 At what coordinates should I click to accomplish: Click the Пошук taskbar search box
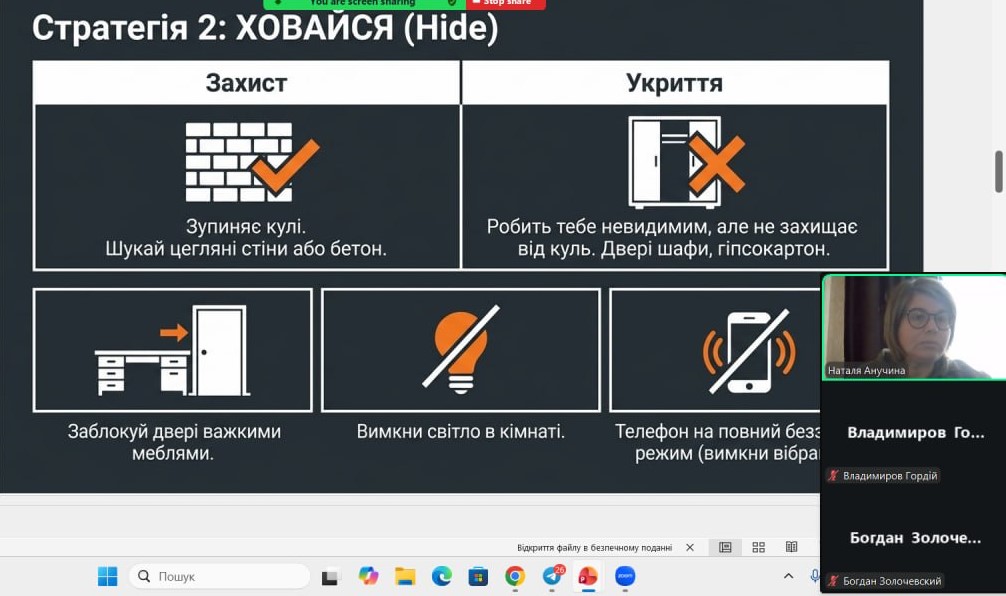(x=221, y=576)
